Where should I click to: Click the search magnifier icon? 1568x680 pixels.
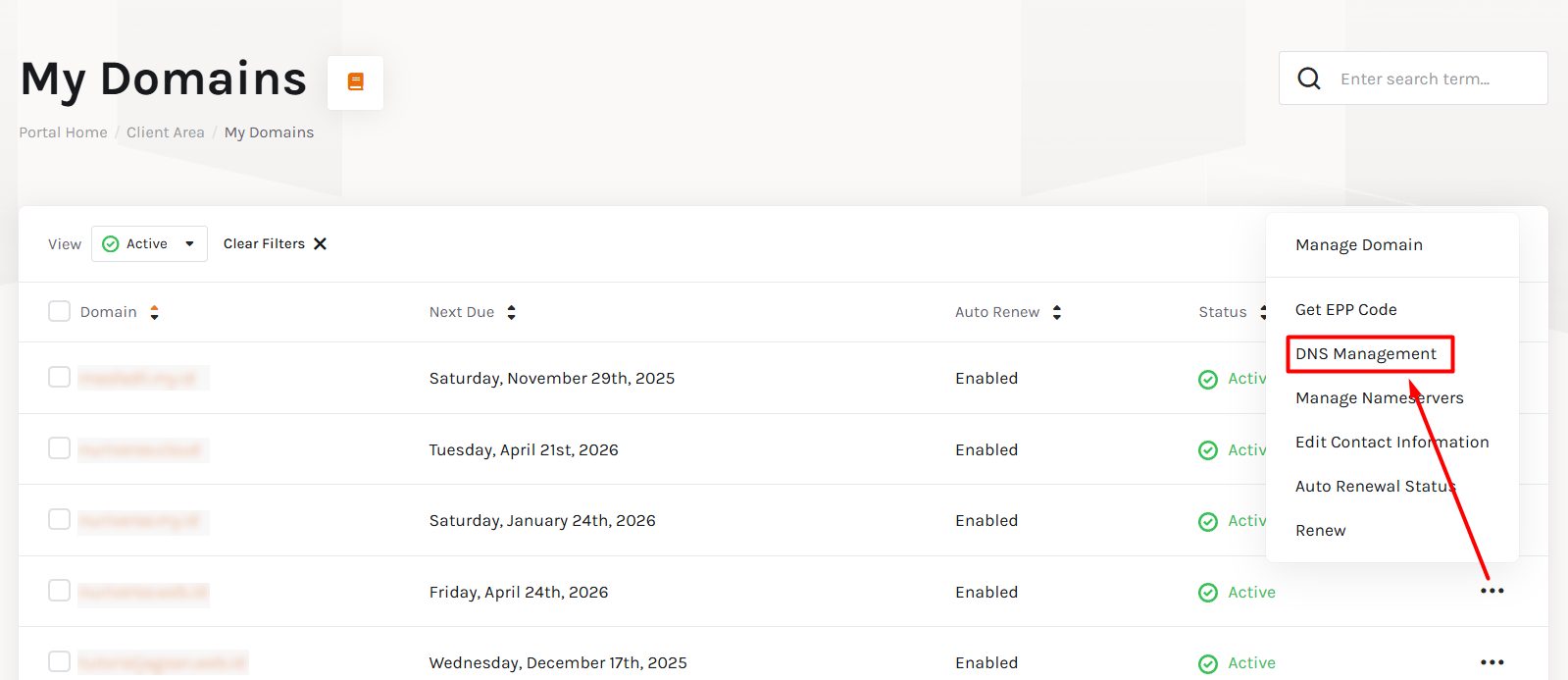click(x=1309, y=78)
